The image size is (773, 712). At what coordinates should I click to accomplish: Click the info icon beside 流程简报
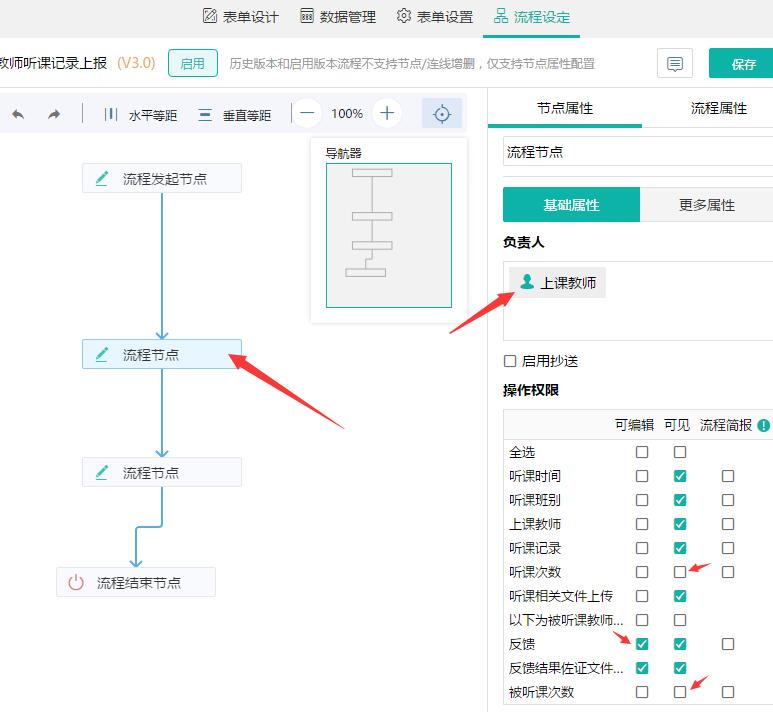pyautogui.click(x=763, y=425)
